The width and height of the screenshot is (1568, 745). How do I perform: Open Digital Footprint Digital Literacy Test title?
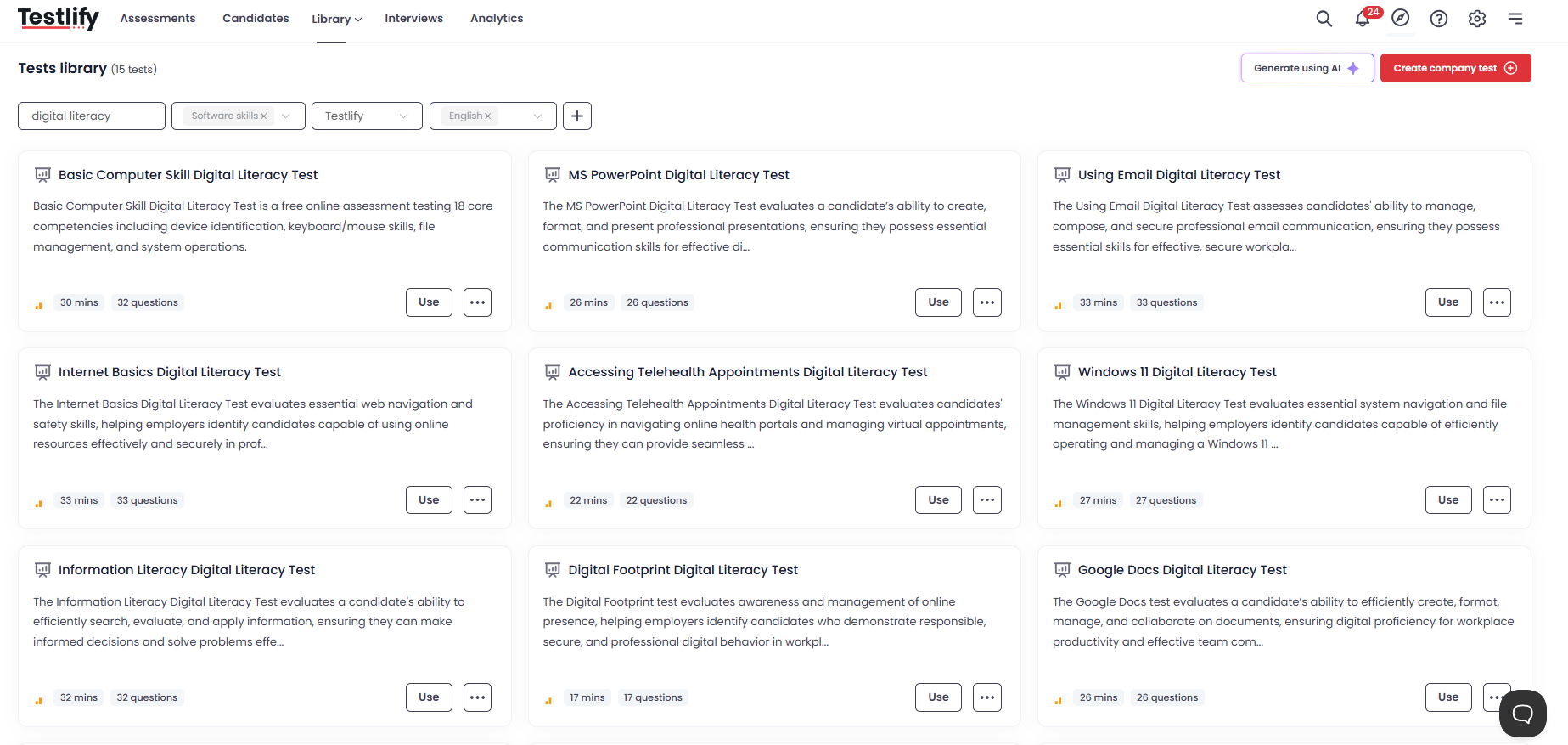click(x=683, y=570)
